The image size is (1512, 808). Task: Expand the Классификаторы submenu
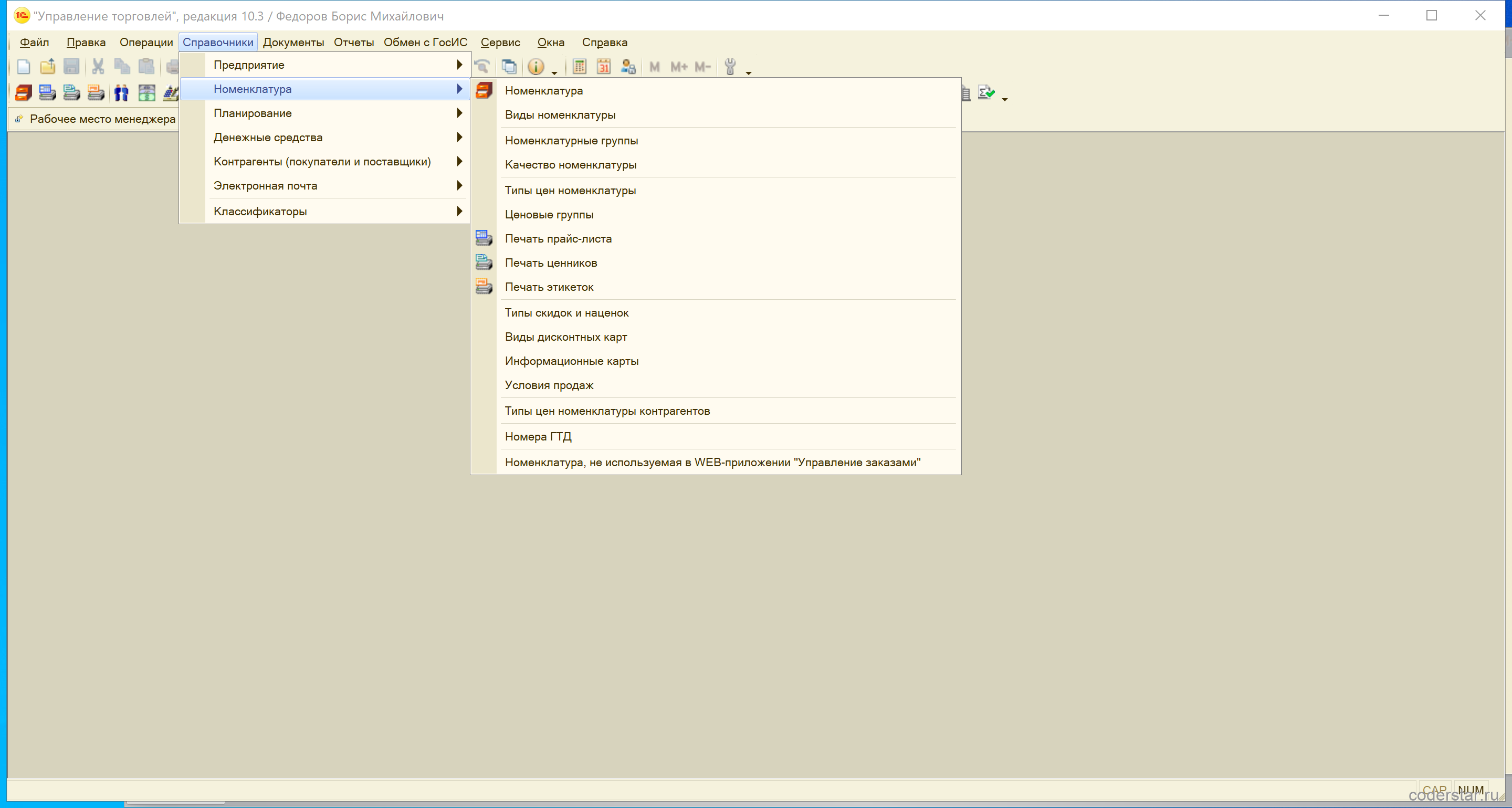[x=324, y=211]
